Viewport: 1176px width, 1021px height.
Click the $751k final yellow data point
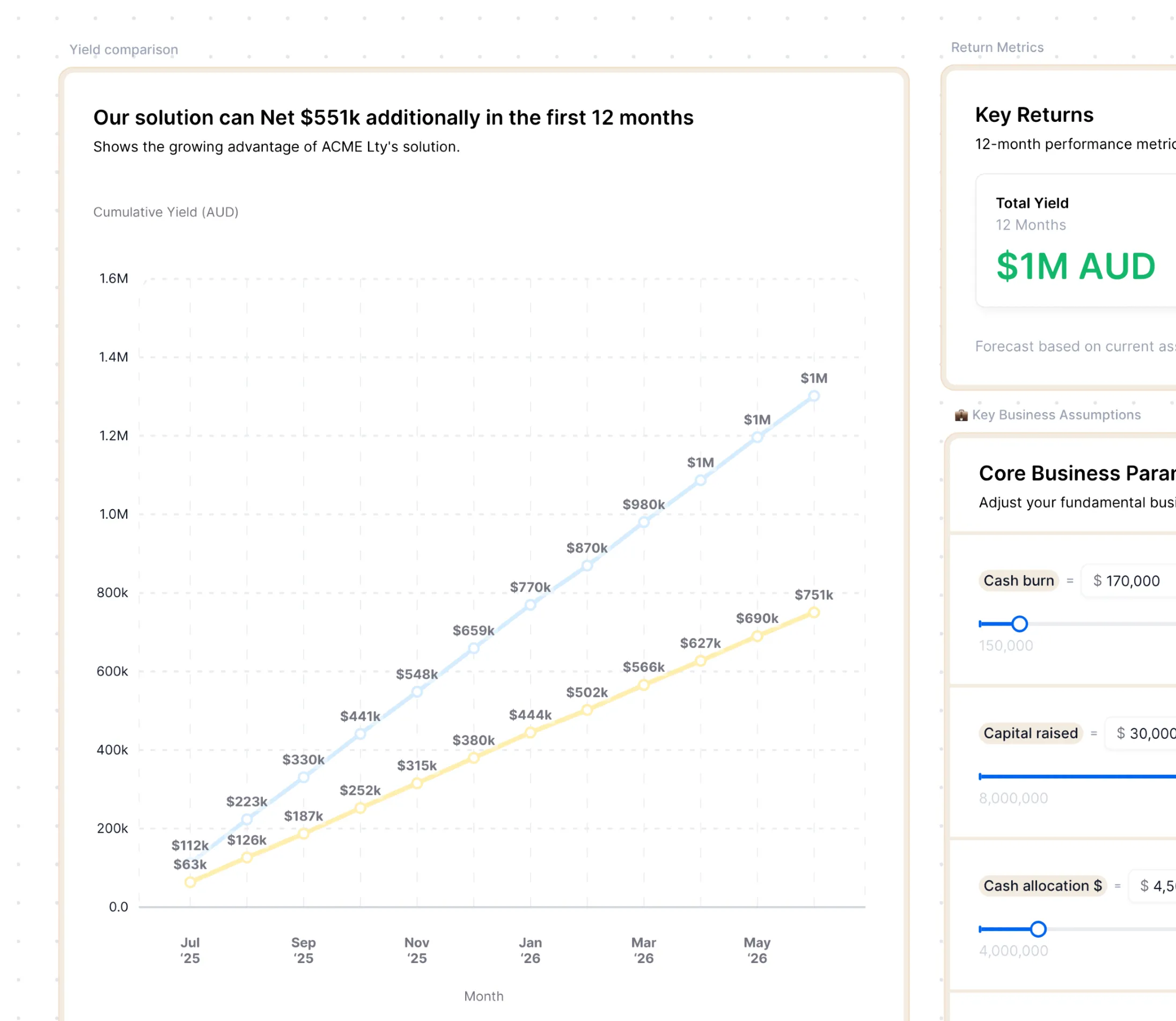point(814,613)
